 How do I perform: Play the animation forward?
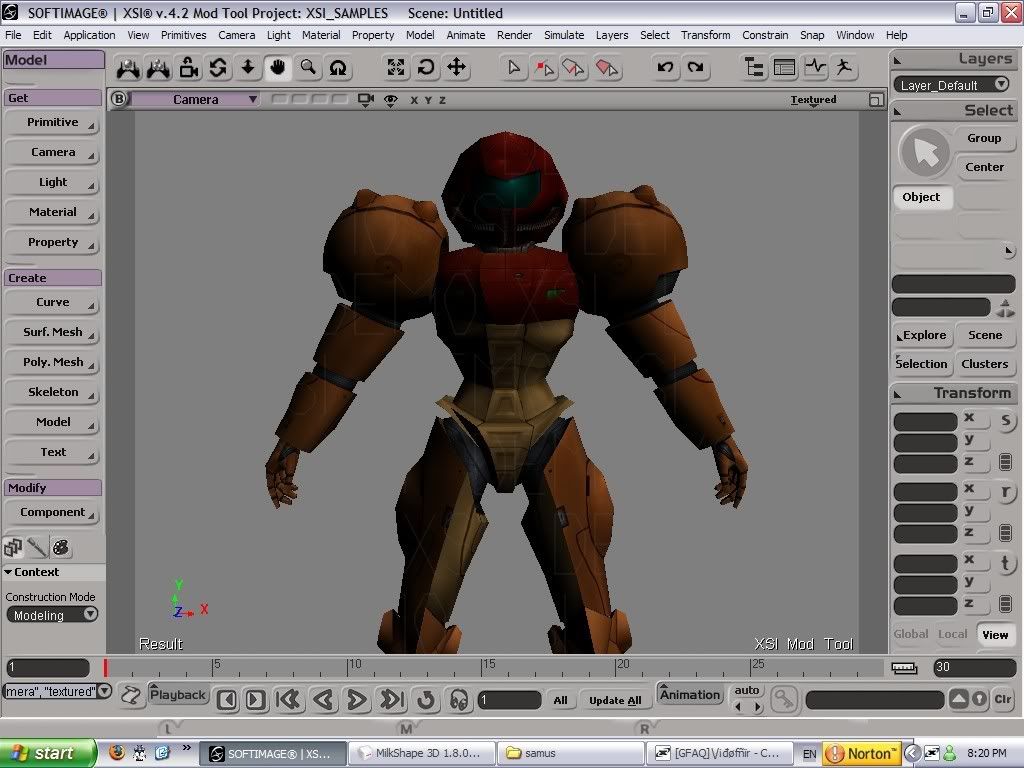tap(357, 700)
